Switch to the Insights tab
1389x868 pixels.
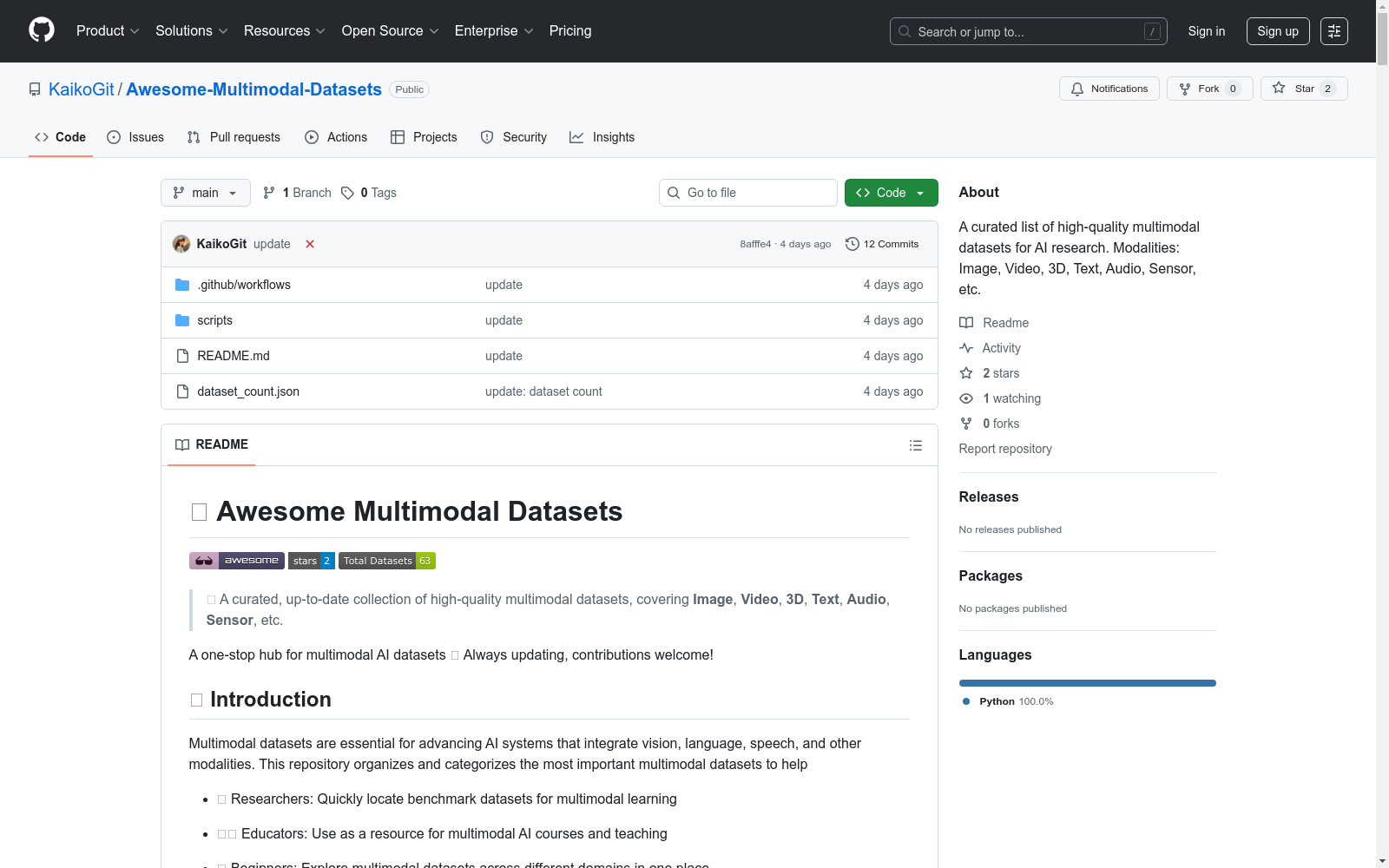click(602, 137)
